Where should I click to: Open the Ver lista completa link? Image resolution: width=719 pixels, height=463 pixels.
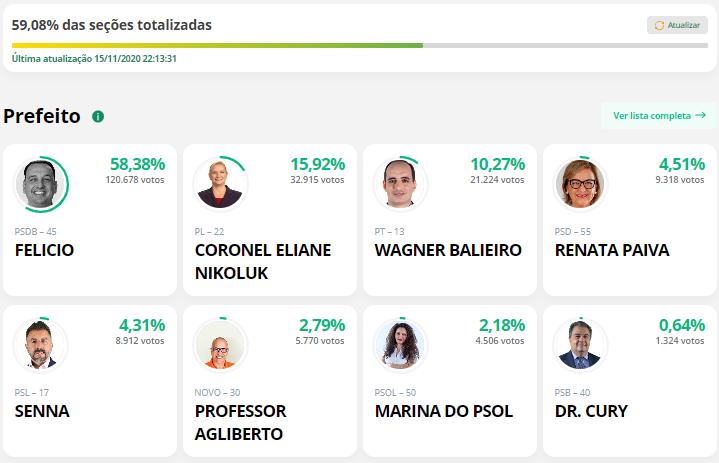coord(659,116)
